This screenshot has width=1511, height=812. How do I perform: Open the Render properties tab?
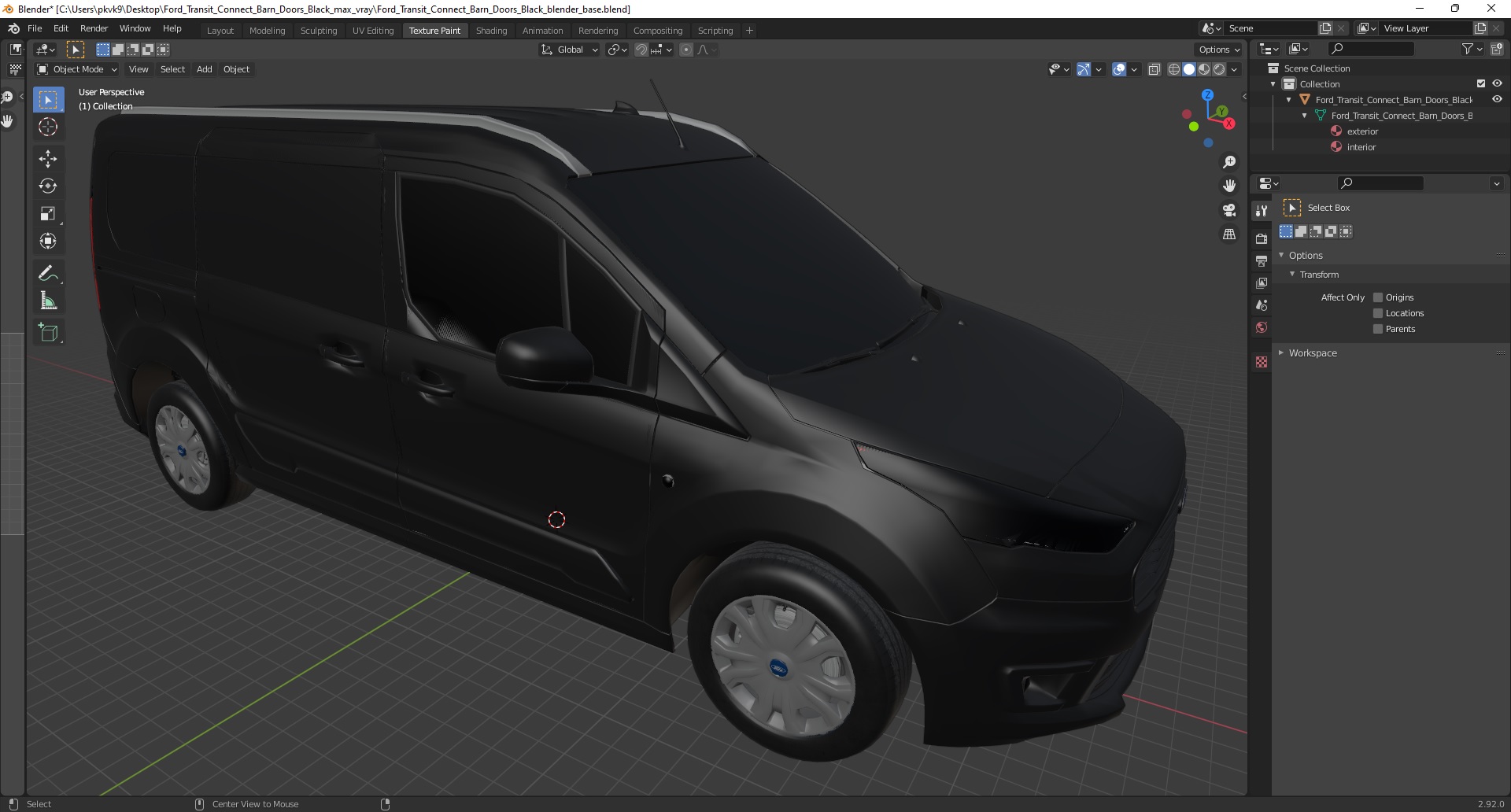tap(1262, 238)
